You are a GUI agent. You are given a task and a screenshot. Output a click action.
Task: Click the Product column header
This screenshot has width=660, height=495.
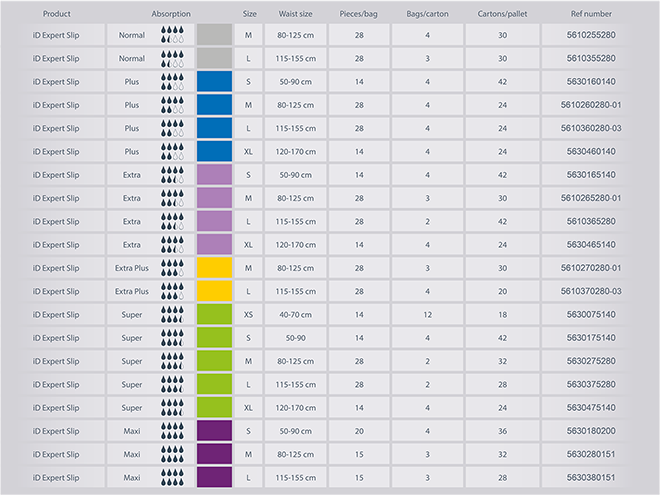tap(56, 14)
